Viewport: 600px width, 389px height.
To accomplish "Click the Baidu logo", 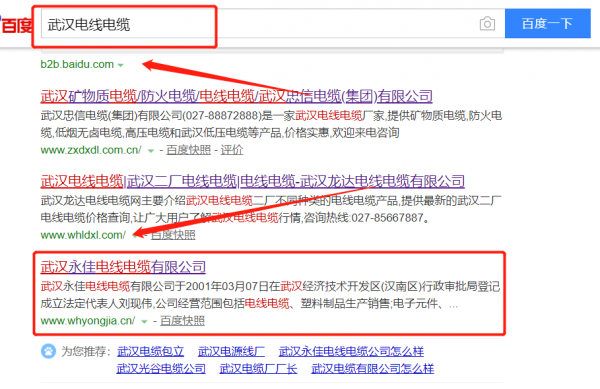I will click(16, 25).
